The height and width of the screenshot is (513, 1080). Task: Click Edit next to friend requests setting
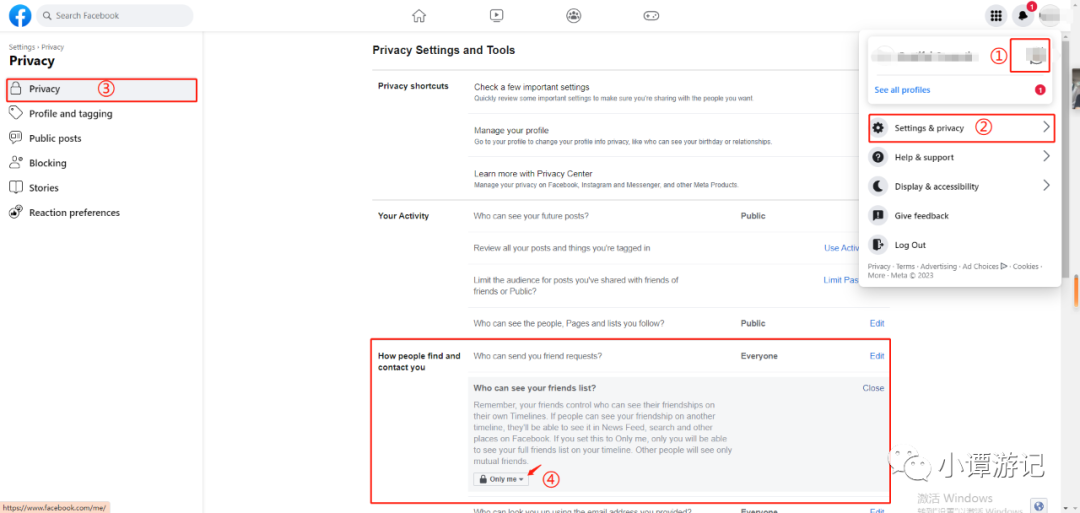point(877,356)
